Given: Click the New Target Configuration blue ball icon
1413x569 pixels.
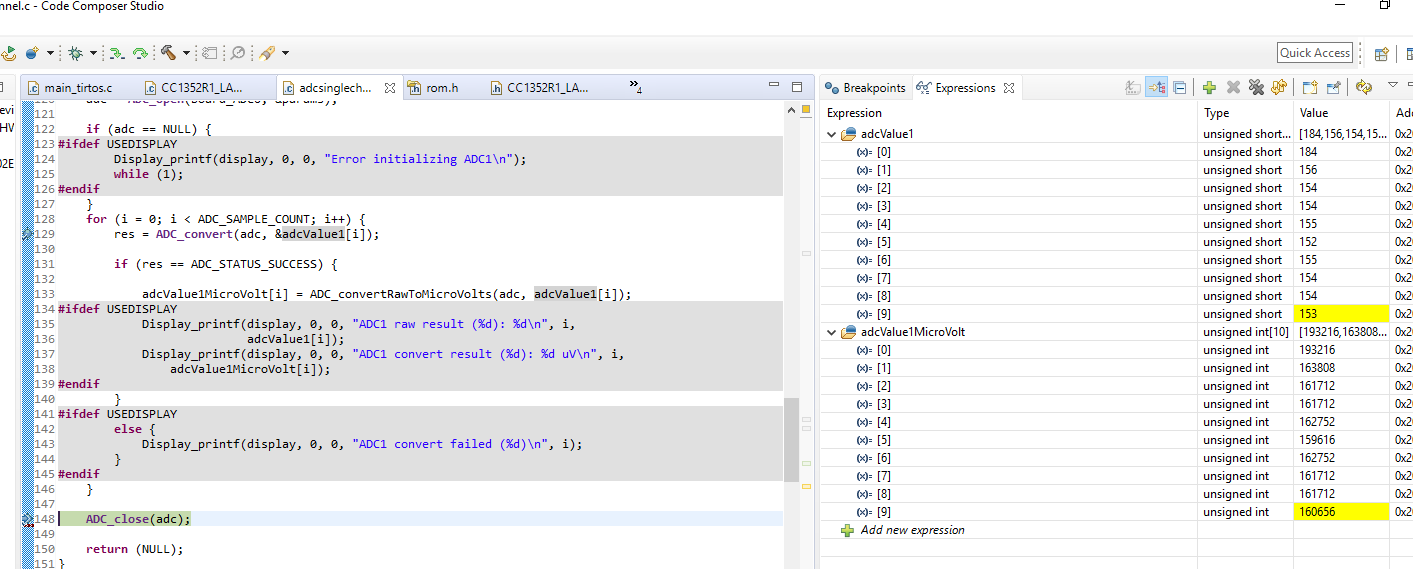Looking at the screenshot, I should tap(32, 53).
